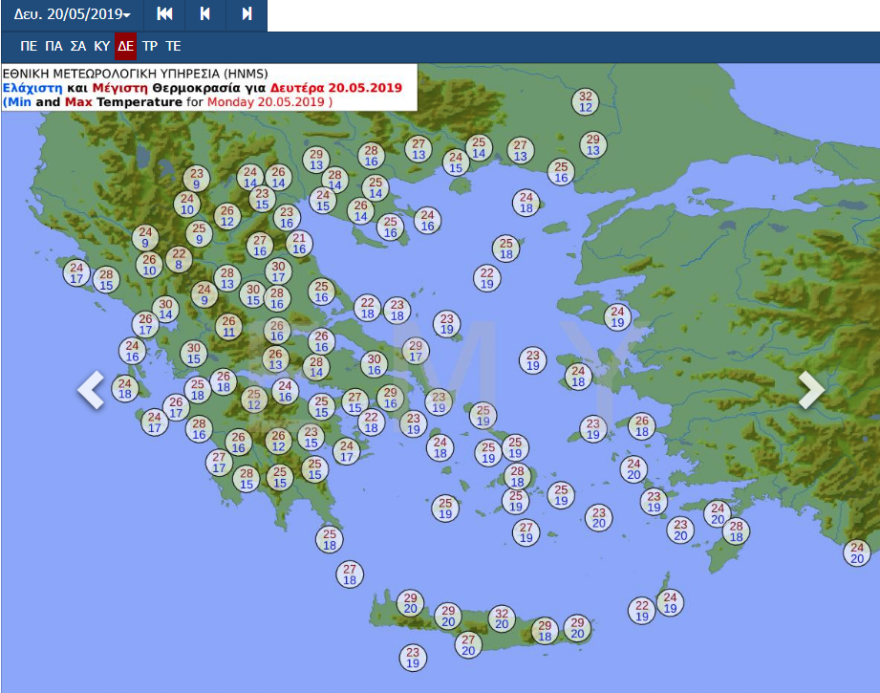The image size is (880, 693).
Task: Select the highlighted ΔΕ day tab
Action: tap(125, 46)
